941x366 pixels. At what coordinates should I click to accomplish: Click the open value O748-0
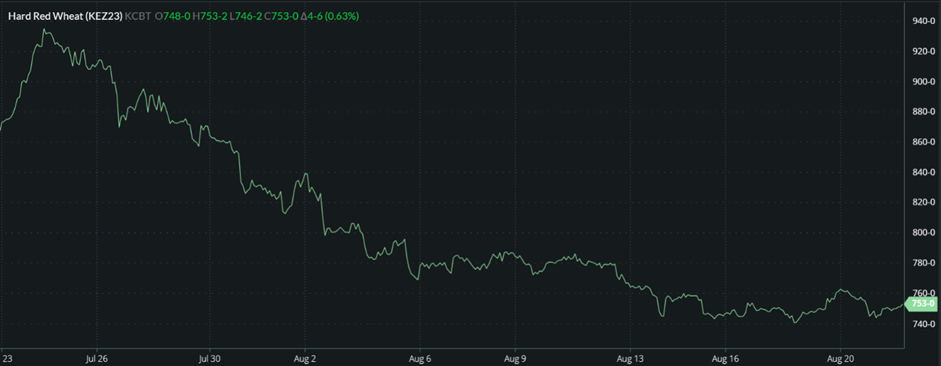[173, 17]
